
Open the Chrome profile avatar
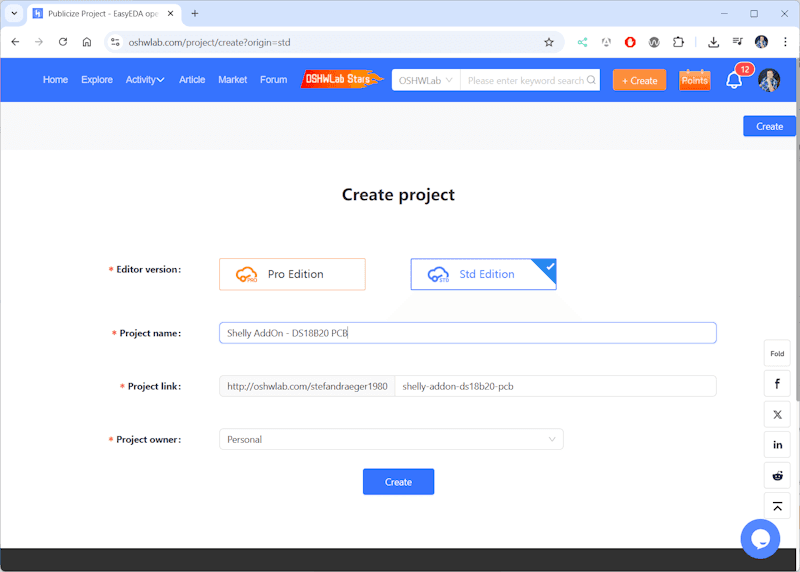tap(761, 42)
